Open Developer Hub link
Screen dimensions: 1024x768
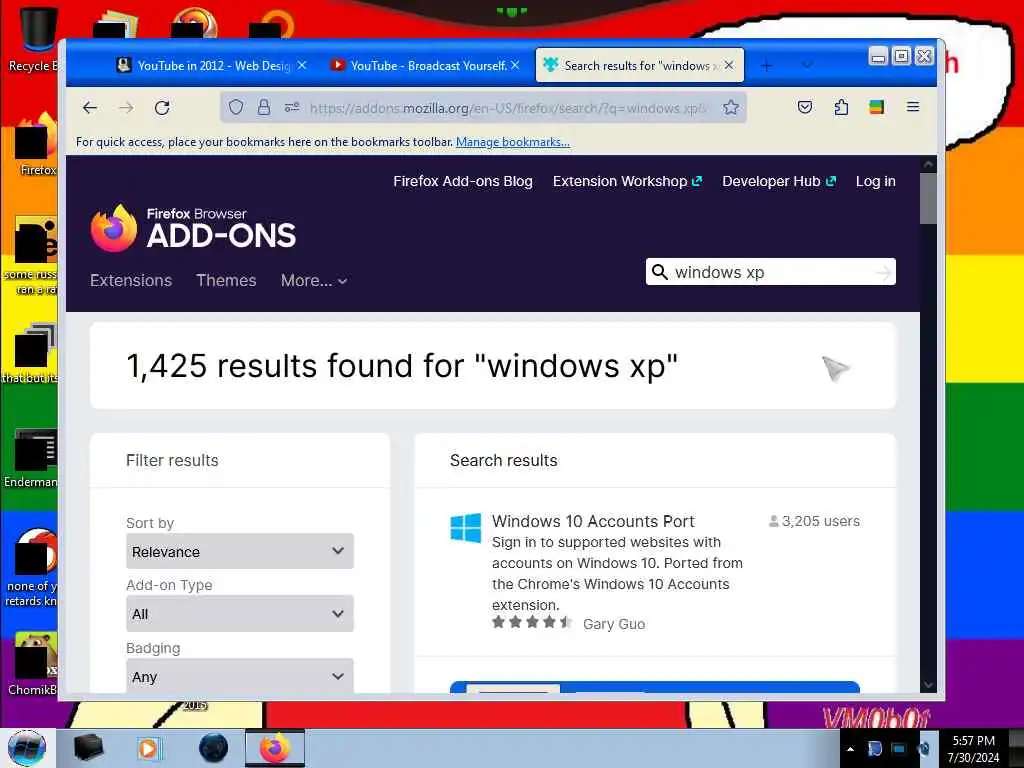(779, 182)
